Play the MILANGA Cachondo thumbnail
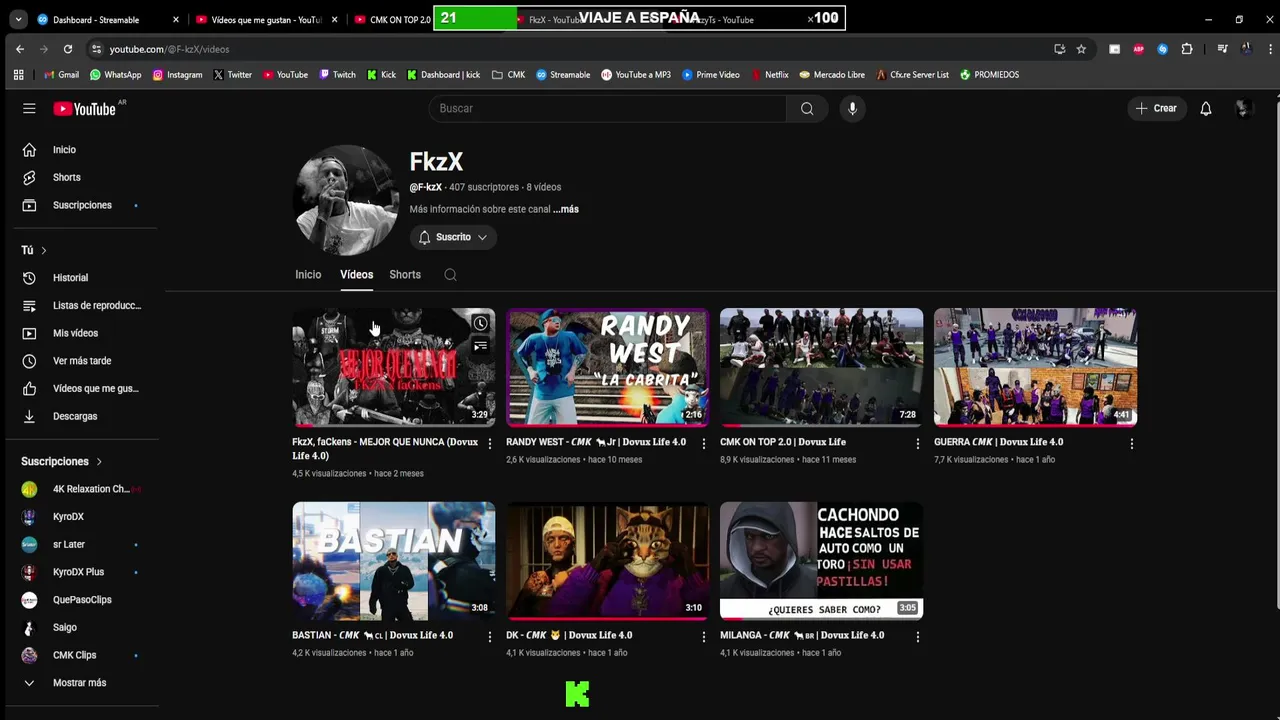Screen dimensions: 1280x720 click(x=821, y=560)
